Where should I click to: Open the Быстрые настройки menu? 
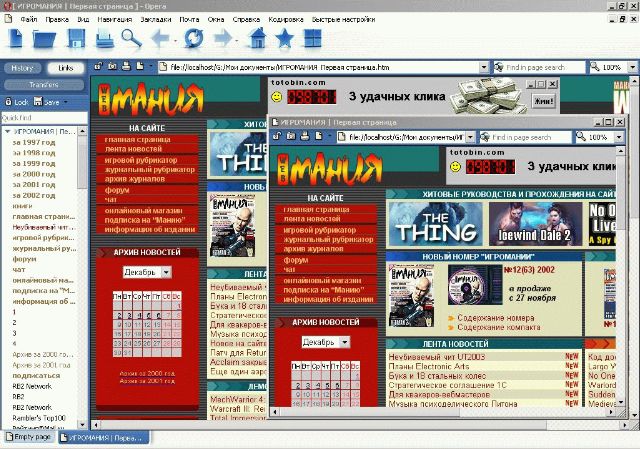click(x=343, y=19)
